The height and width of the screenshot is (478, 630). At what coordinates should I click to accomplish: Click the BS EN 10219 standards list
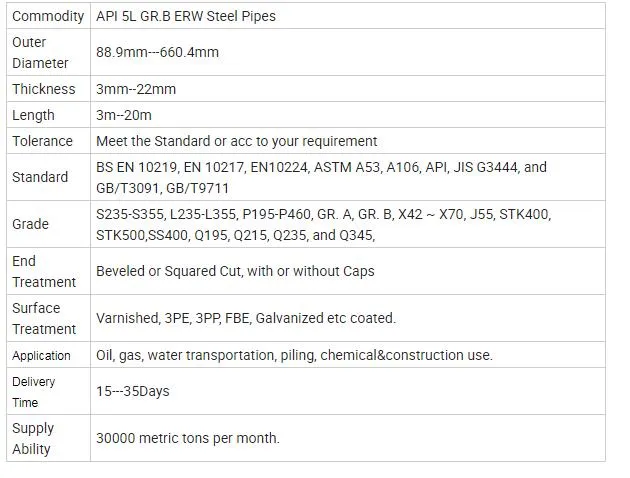(x=321, y=177)
